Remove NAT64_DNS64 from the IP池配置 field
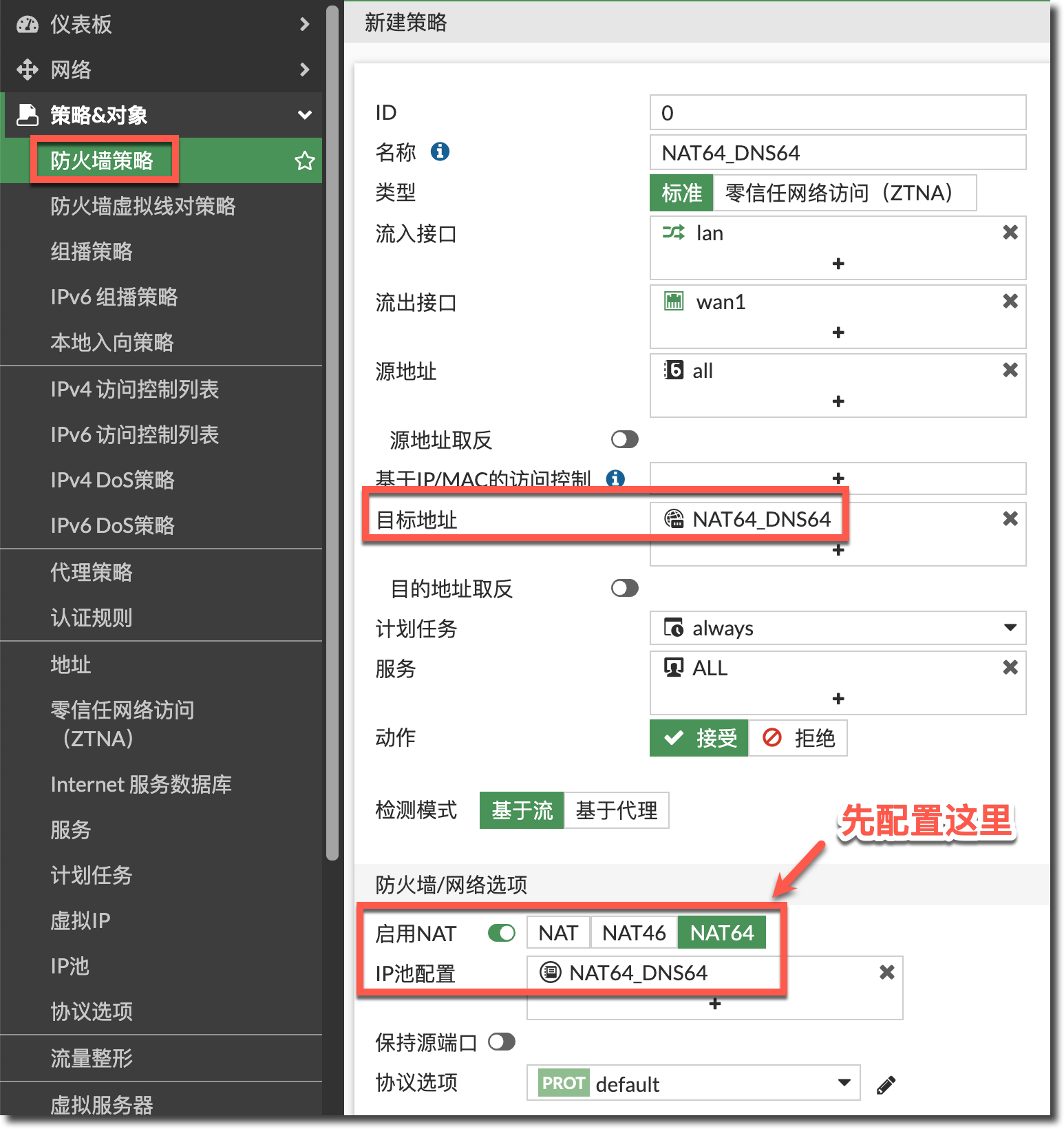The image size is (1064, 1129). pos(886,973)
